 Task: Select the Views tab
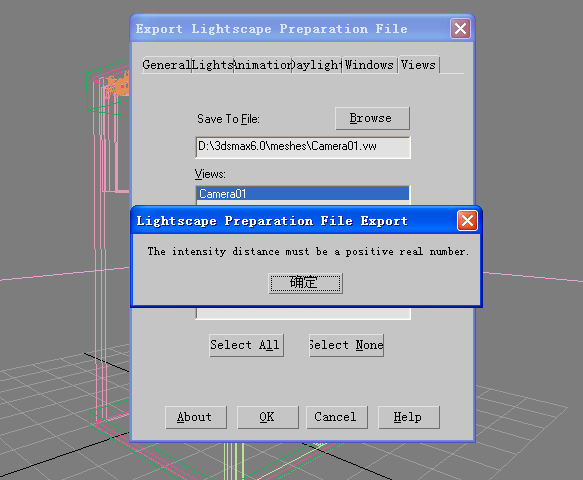[419, 65]
